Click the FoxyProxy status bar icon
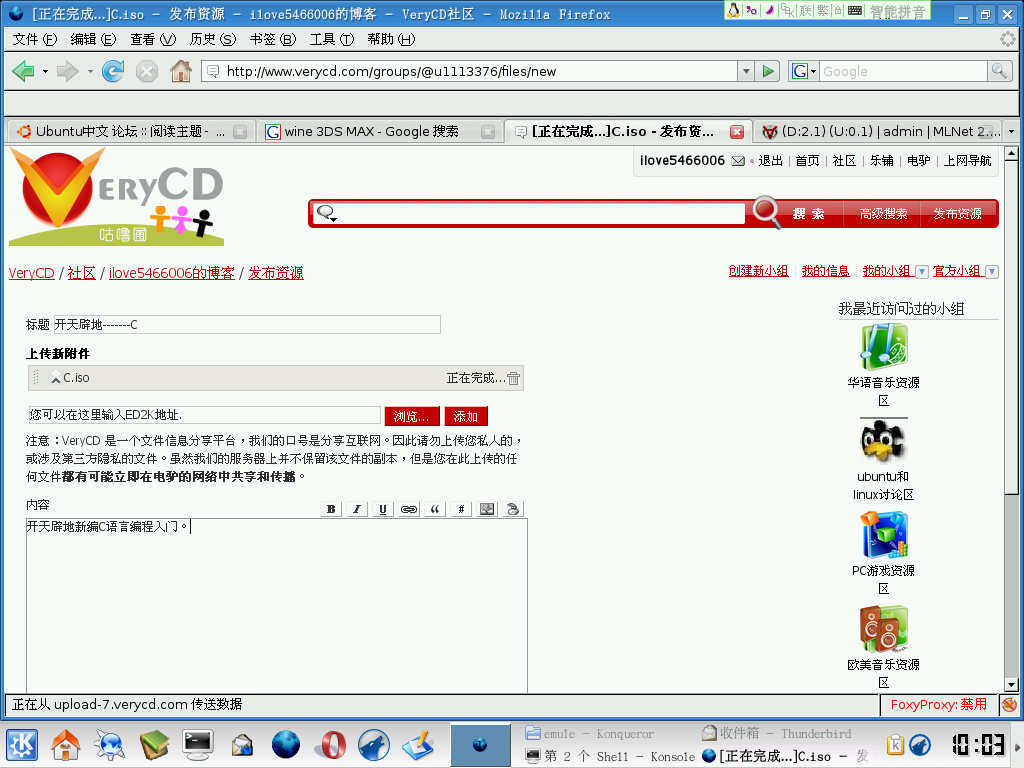The width and height of the screenshot is (1024, 768). point(1009,705)
